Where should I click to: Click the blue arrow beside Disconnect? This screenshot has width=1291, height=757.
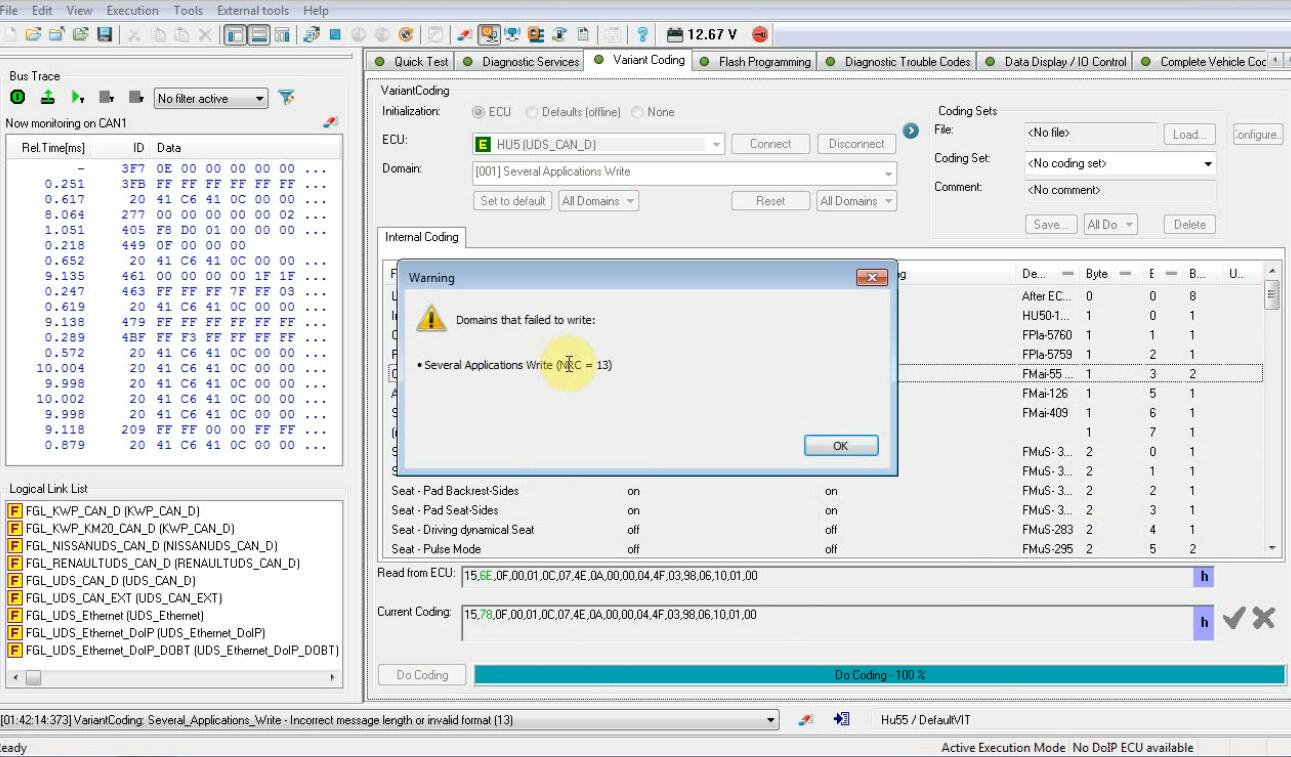[910, 131]
